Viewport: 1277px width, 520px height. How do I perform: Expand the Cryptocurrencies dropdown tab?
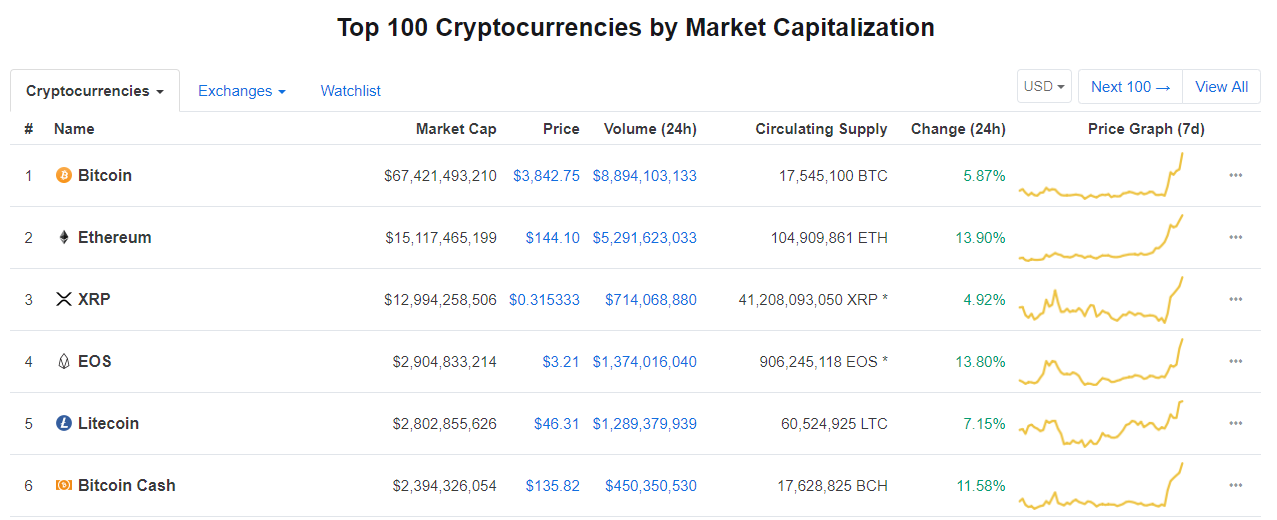click(x=95, y=91)
